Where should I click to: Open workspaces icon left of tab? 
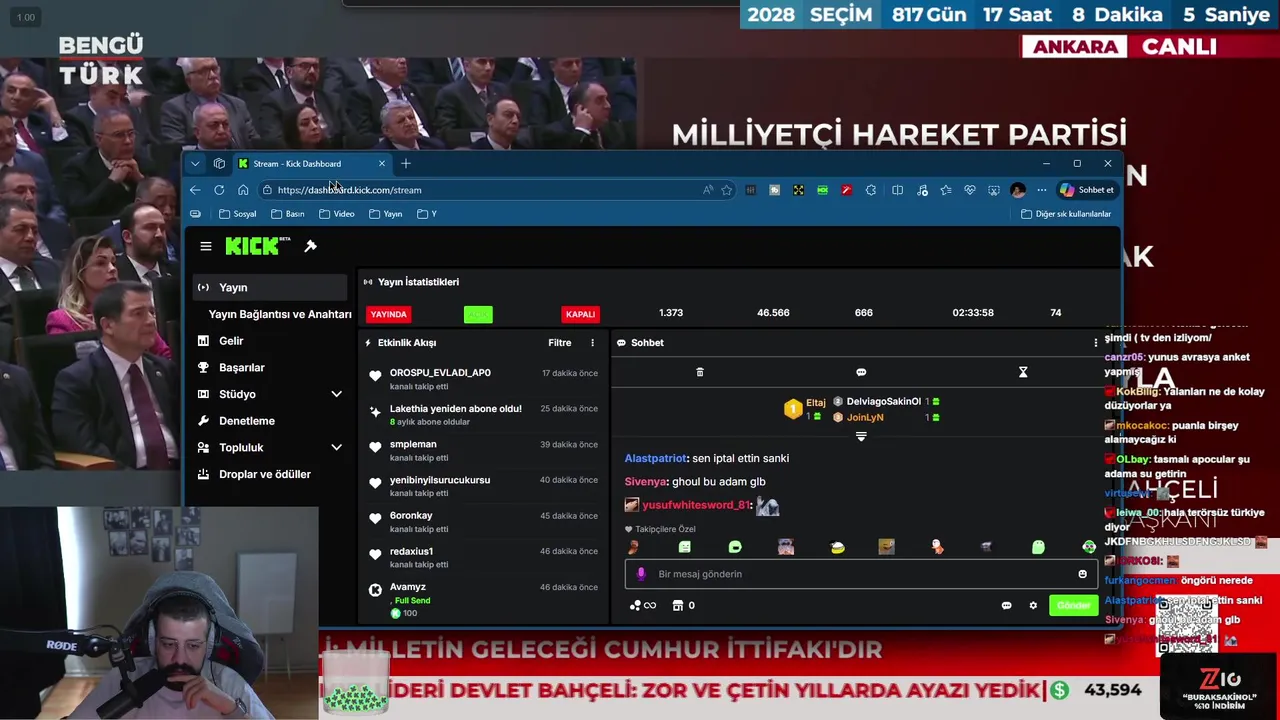tap(219, 164)
